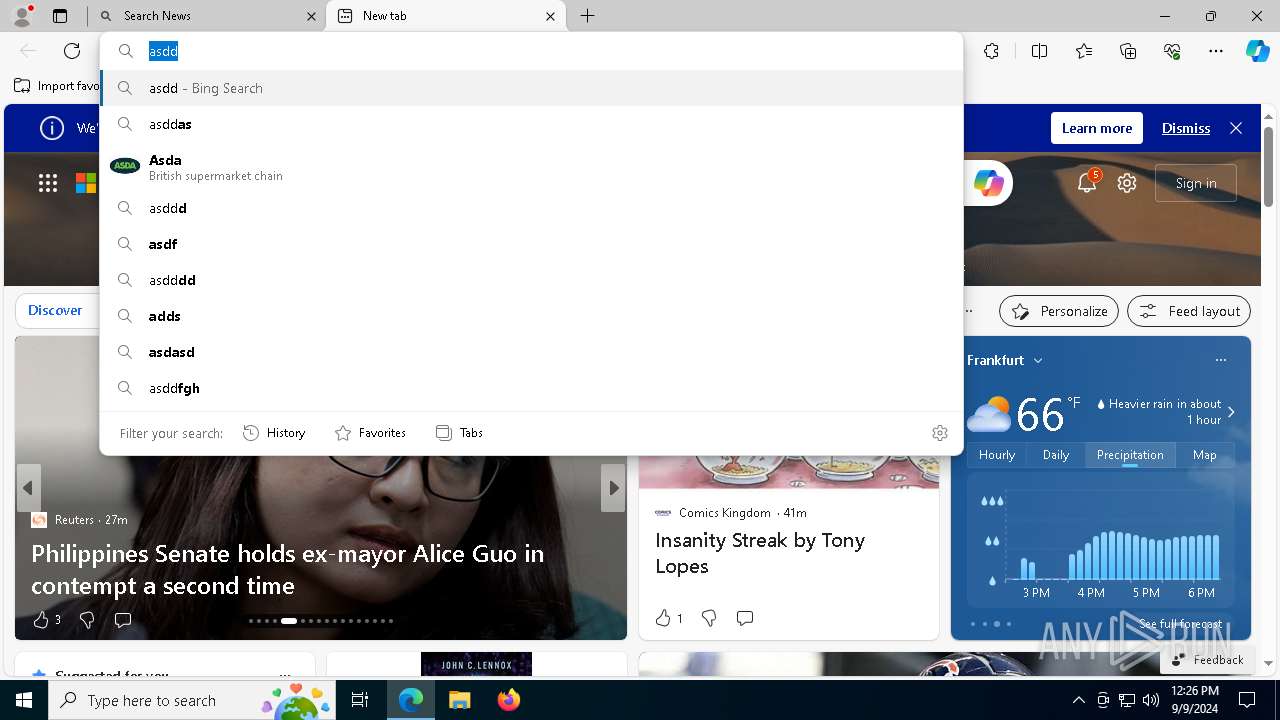Open Settings and more ellipsis menu
The width and height of the screenshot is (1280, 720).
(1216, 51)
